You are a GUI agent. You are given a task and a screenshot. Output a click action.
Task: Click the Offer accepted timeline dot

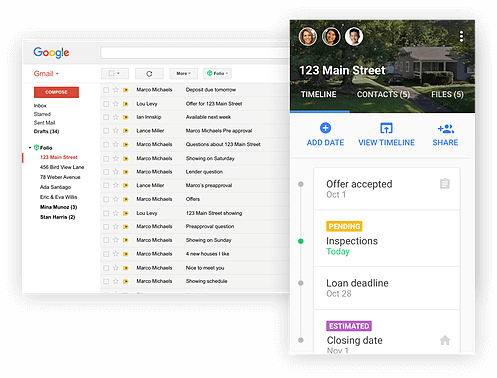point(301,184)
